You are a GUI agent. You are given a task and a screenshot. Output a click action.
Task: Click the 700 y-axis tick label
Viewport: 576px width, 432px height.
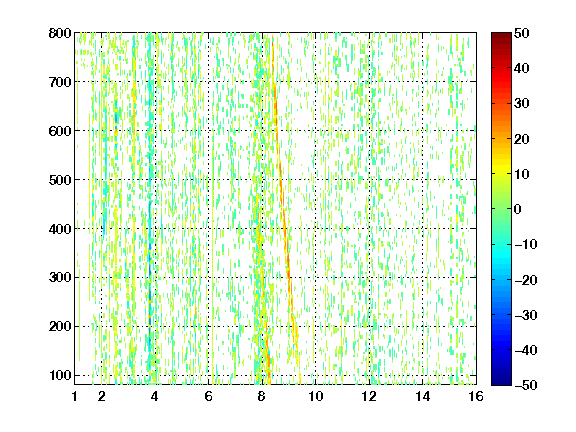(x=60, y=82)
